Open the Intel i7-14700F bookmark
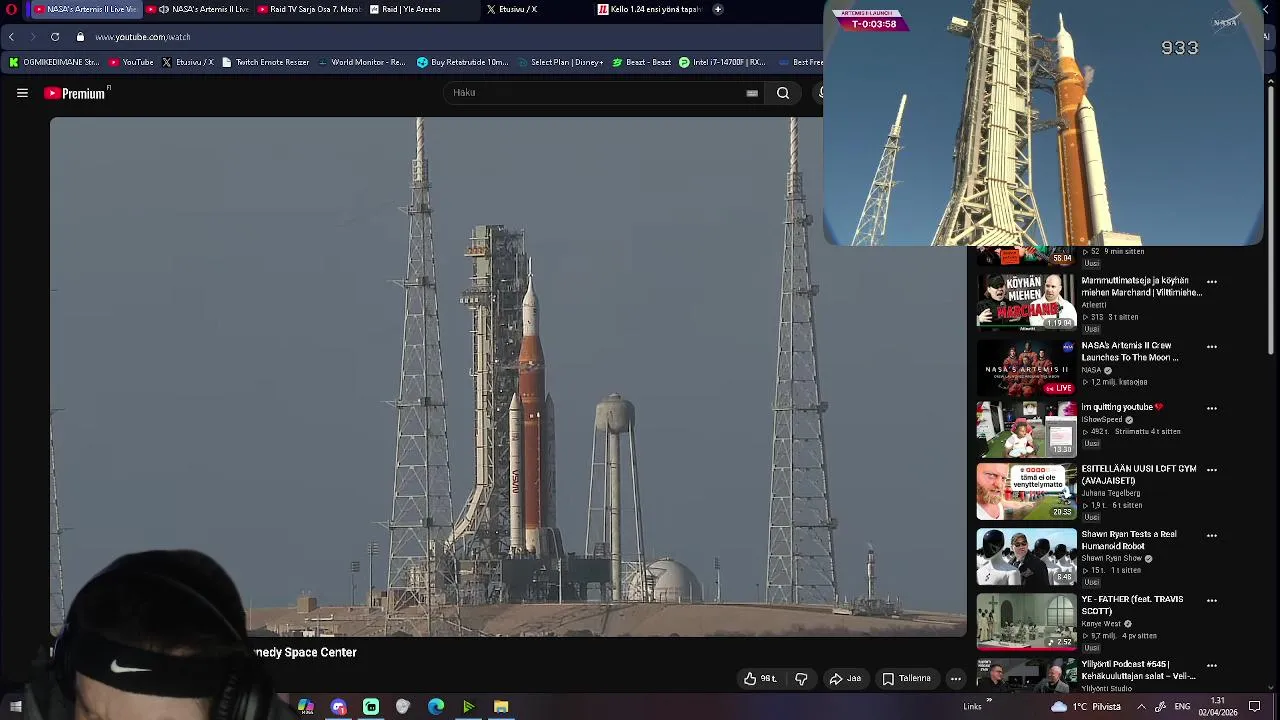1280x720 pixels. (x=722, y=62)
